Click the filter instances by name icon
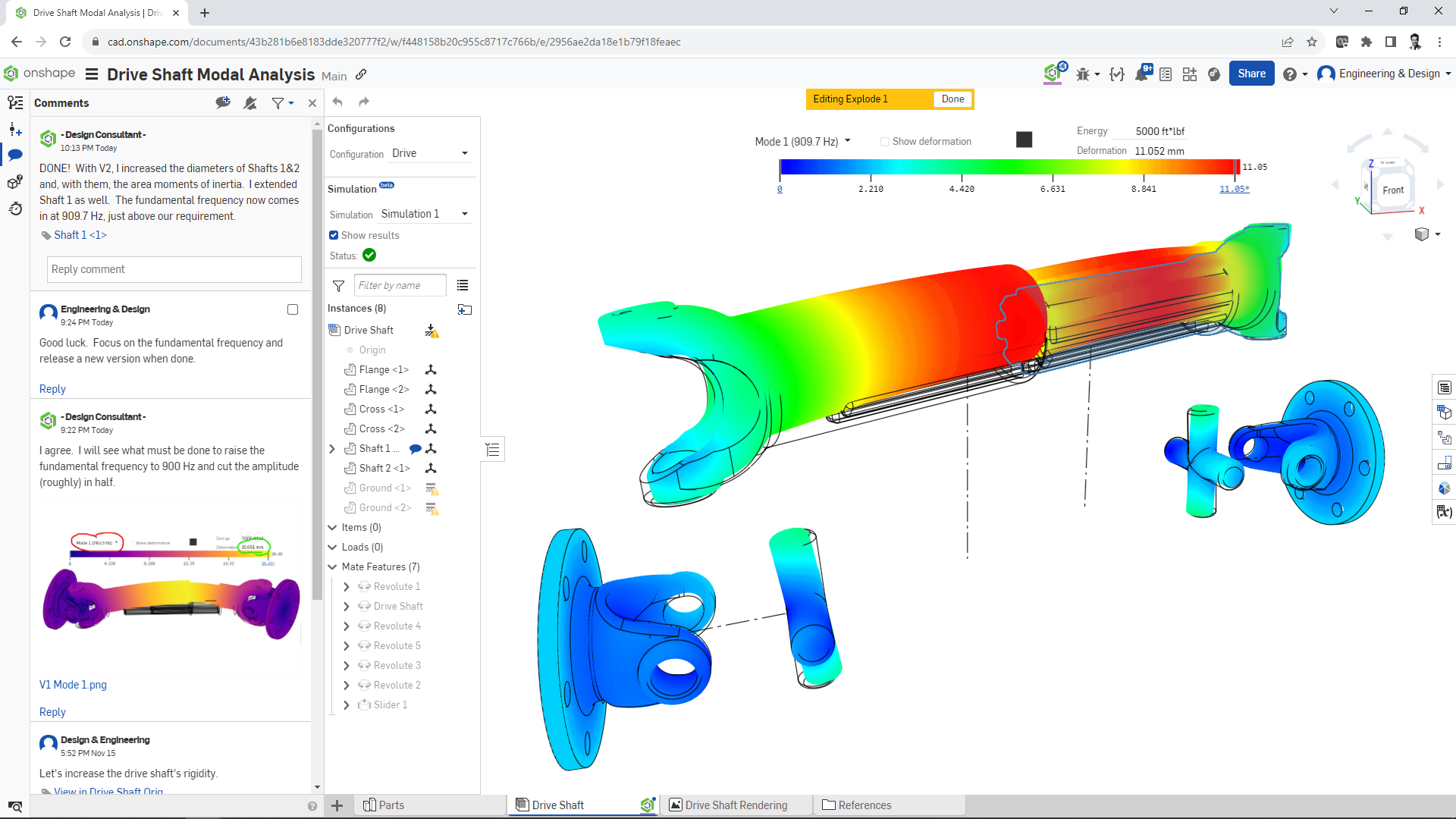The height and width of the screenshot is (819, 1456). [339, 285]
